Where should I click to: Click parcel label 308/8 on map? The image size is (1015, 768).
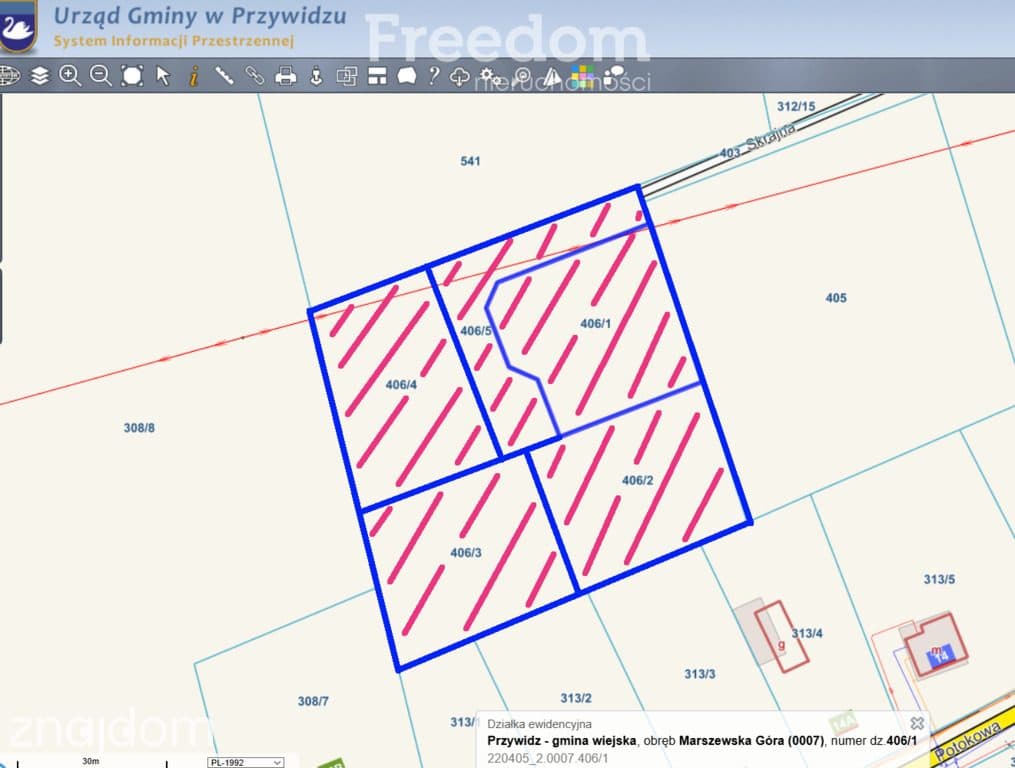tap(139, 427)
